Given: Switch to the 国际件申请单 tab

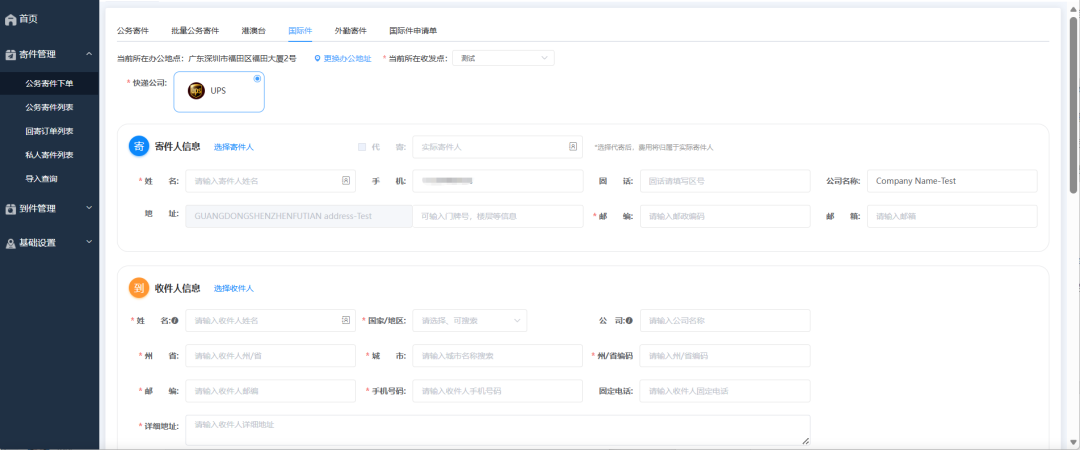Looking at the screenshot, I should (x=413, y=31).
